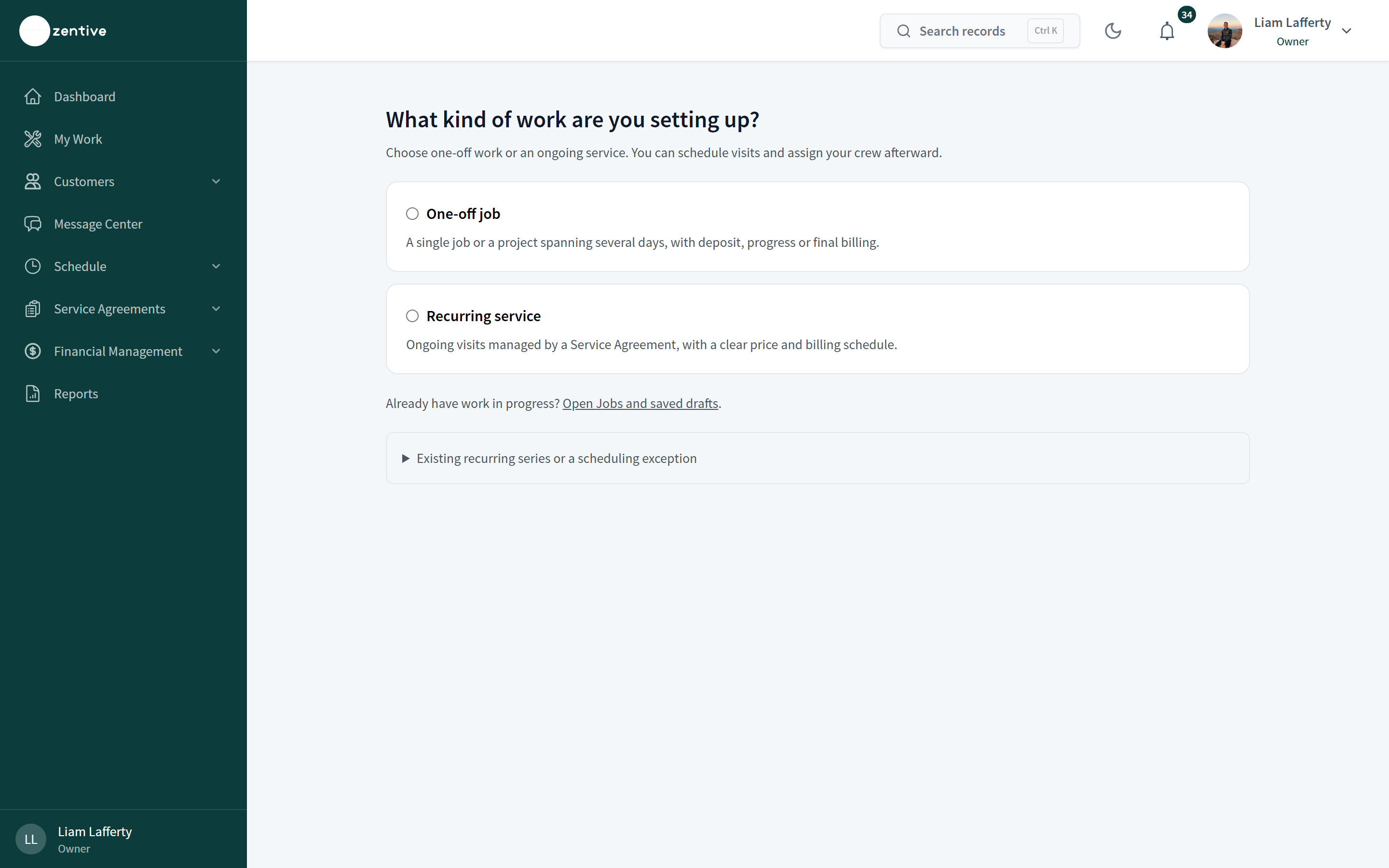Select the Recurring service radio button

(x=412, y=316)
